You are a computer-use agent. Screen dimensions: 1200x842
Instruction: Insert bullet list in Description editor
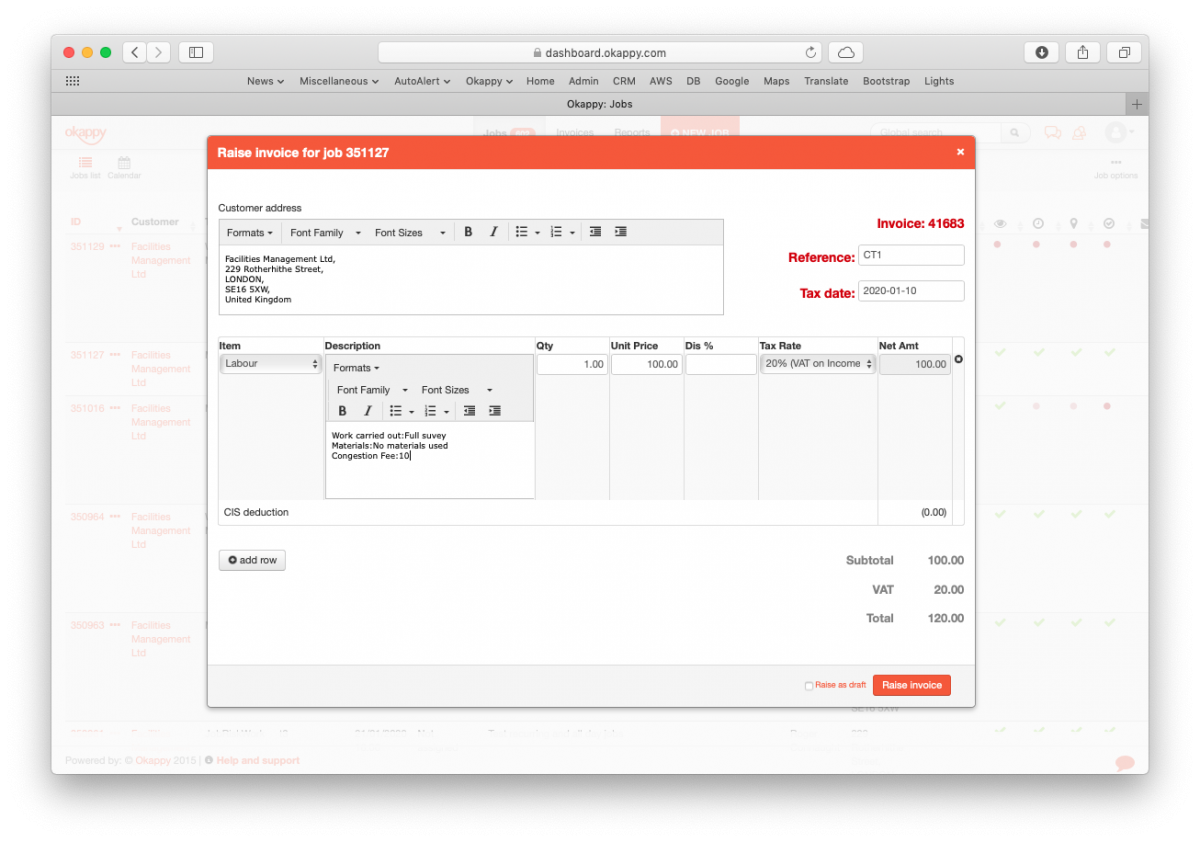(395, 411)
